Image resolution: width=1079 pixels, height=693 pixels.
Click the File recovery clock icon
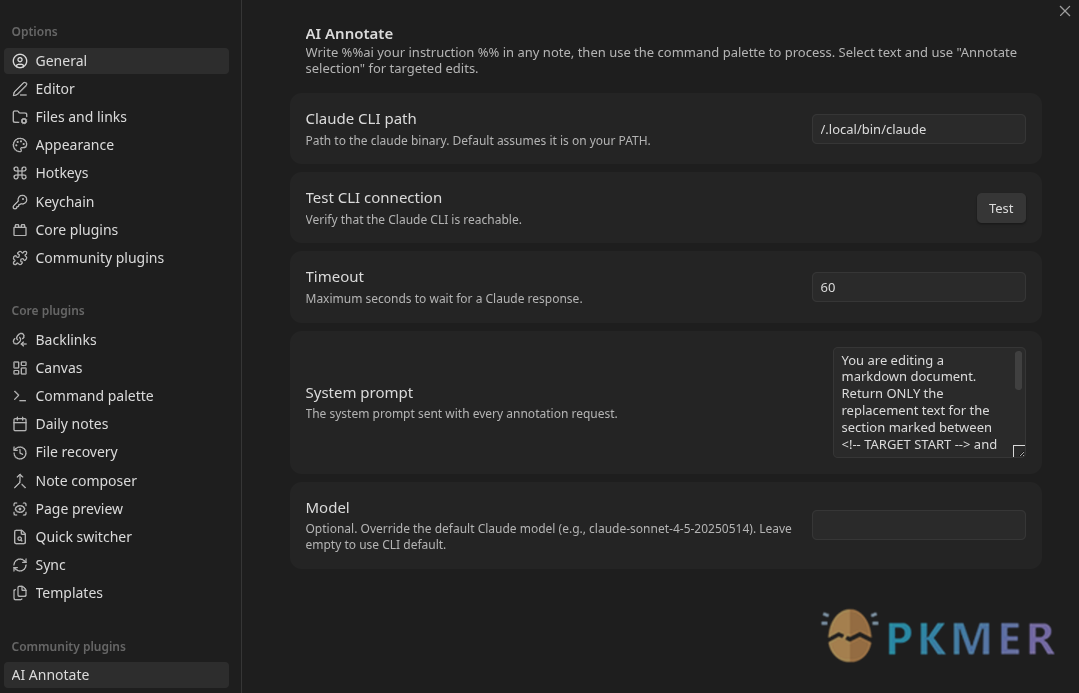20,452
